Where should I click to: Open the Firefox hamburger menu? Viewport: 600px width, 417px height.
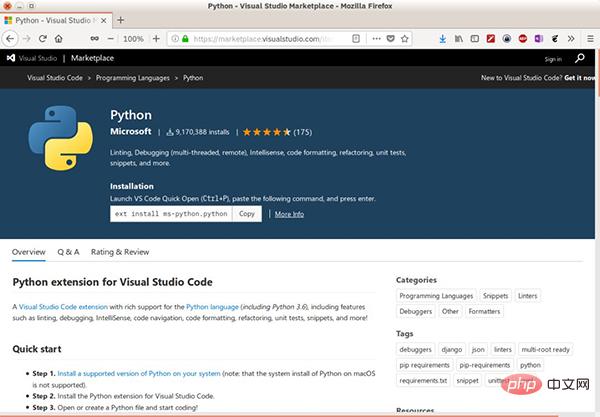pyautogui.click(x=590, y=39)
